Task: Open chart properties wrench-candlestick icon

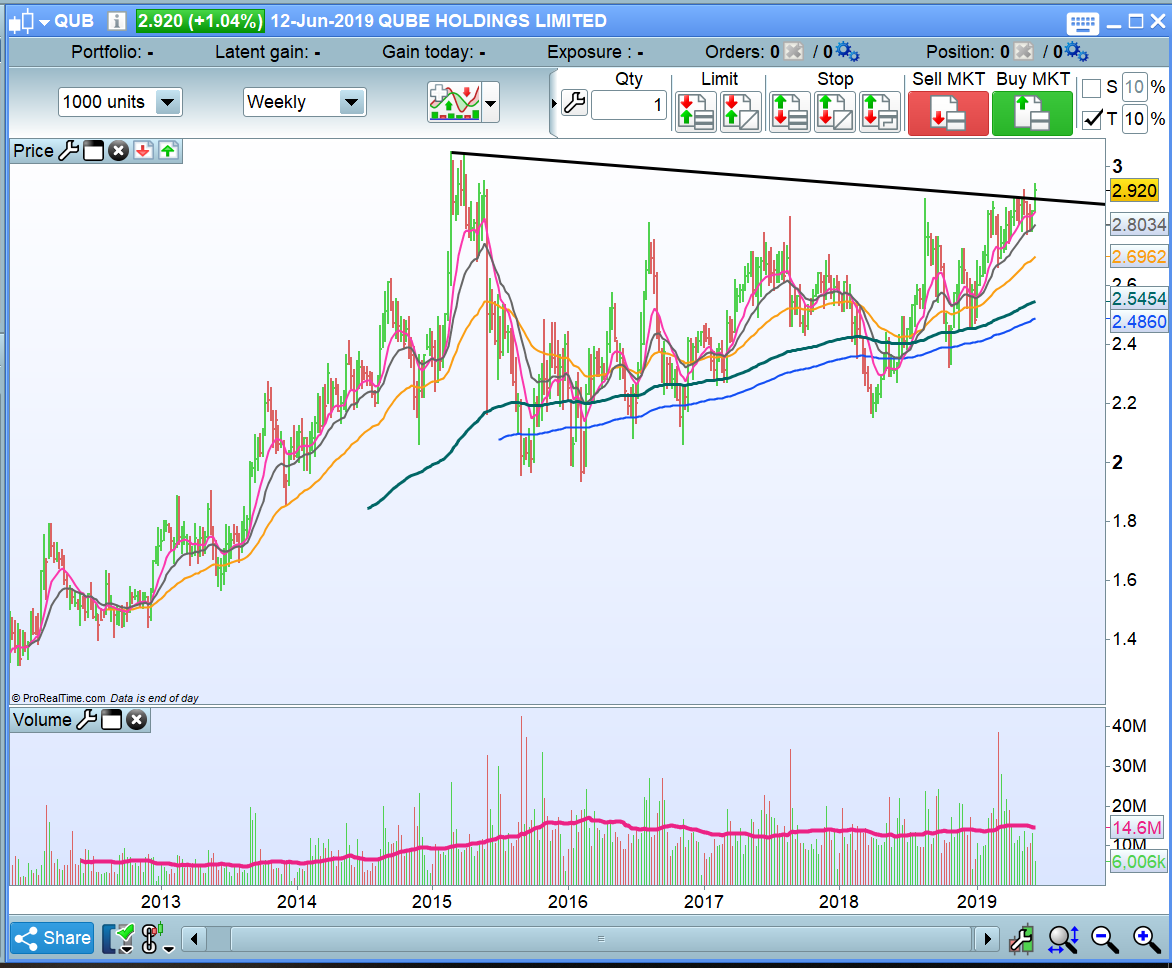Action: [1021, 940]
